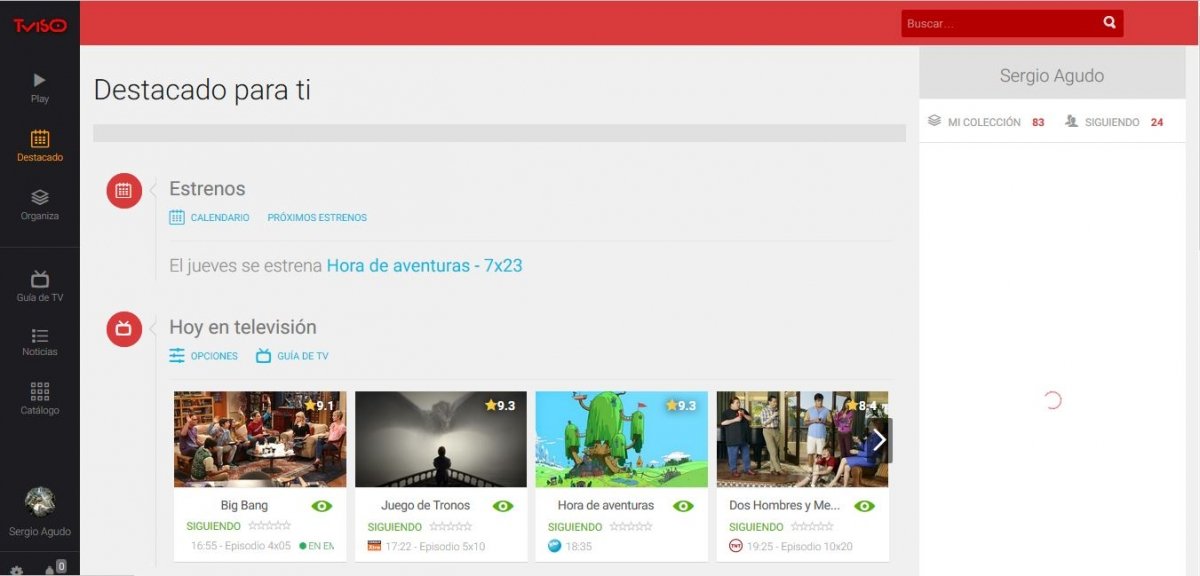Open Juego de Tronos thumbnail
The width and height of the screenshot is (1200, 576).
pos(441,439)
